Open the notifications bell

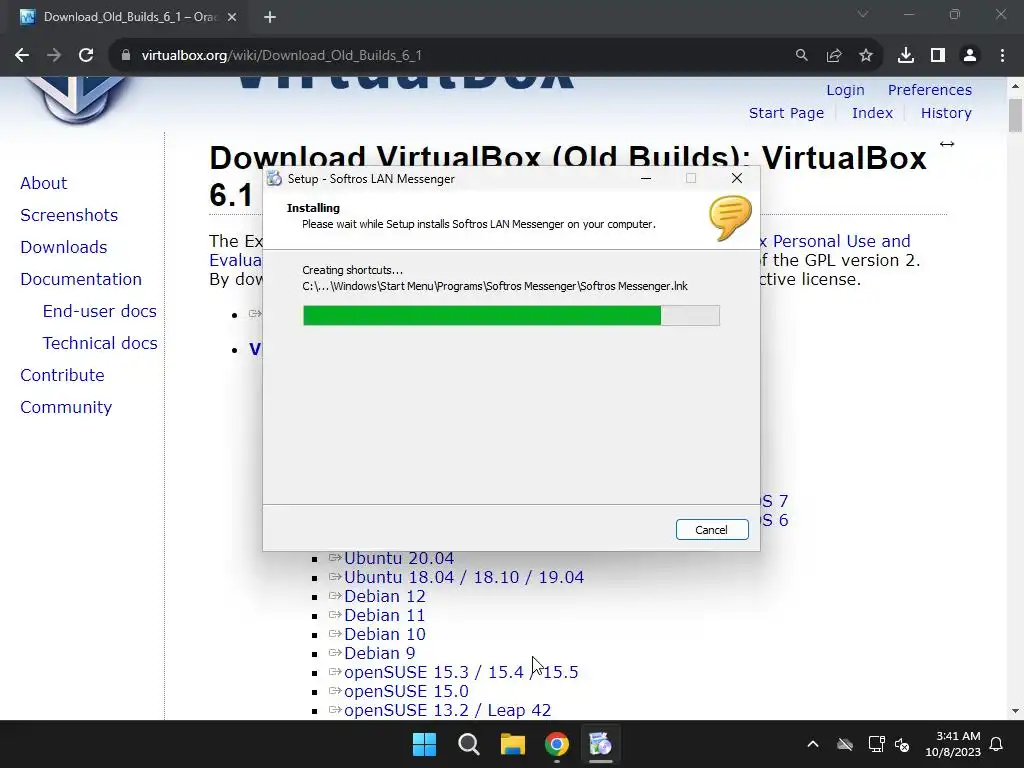997,744
